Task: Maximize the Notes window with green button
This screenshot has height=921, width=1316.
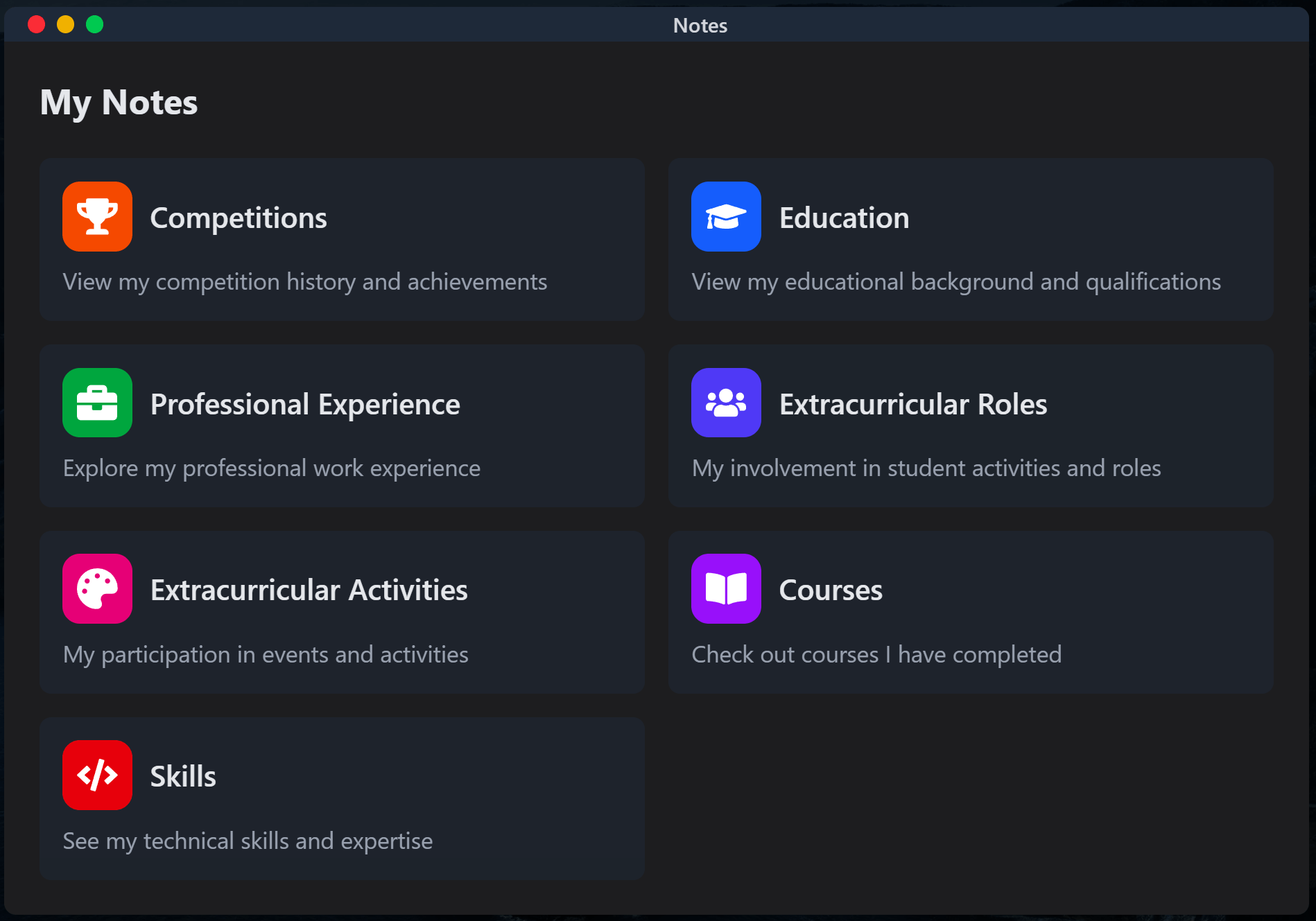Action: pyautogui.click(x=94, y=24)
